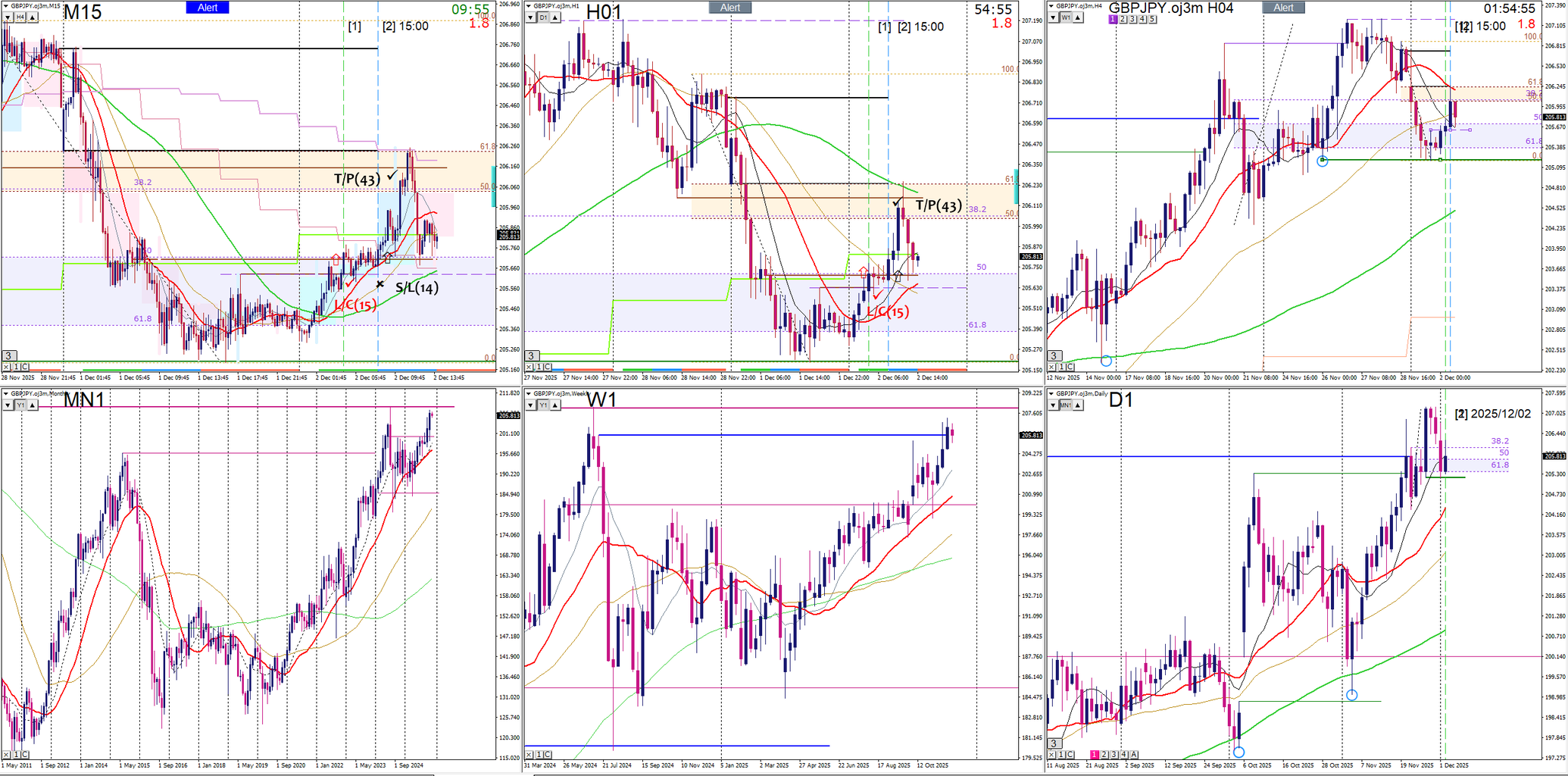The image size is (1568, 776).
Task: Click the Alert button in the H01 chart
Action: click(x=730, y=8)
